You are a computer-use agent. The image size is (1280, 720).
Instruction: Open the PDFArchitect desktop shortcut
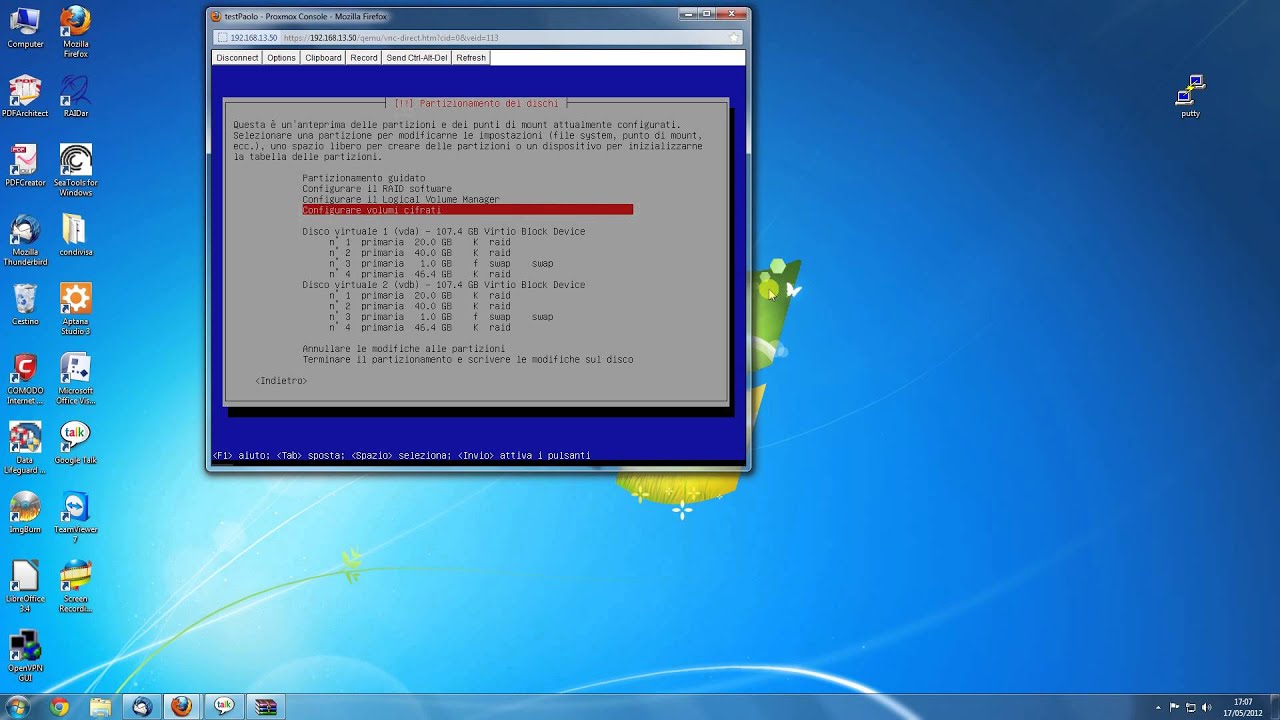click(x=25, y=96)
